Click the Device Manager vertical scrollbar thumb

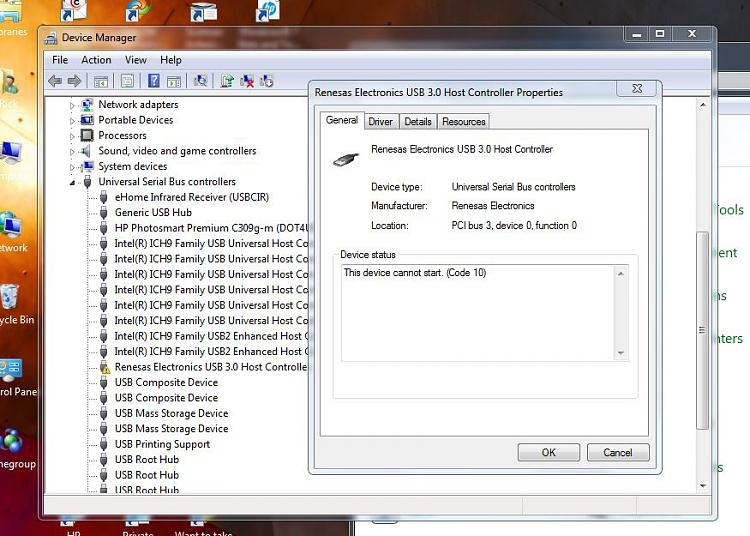tap(702, 330)
